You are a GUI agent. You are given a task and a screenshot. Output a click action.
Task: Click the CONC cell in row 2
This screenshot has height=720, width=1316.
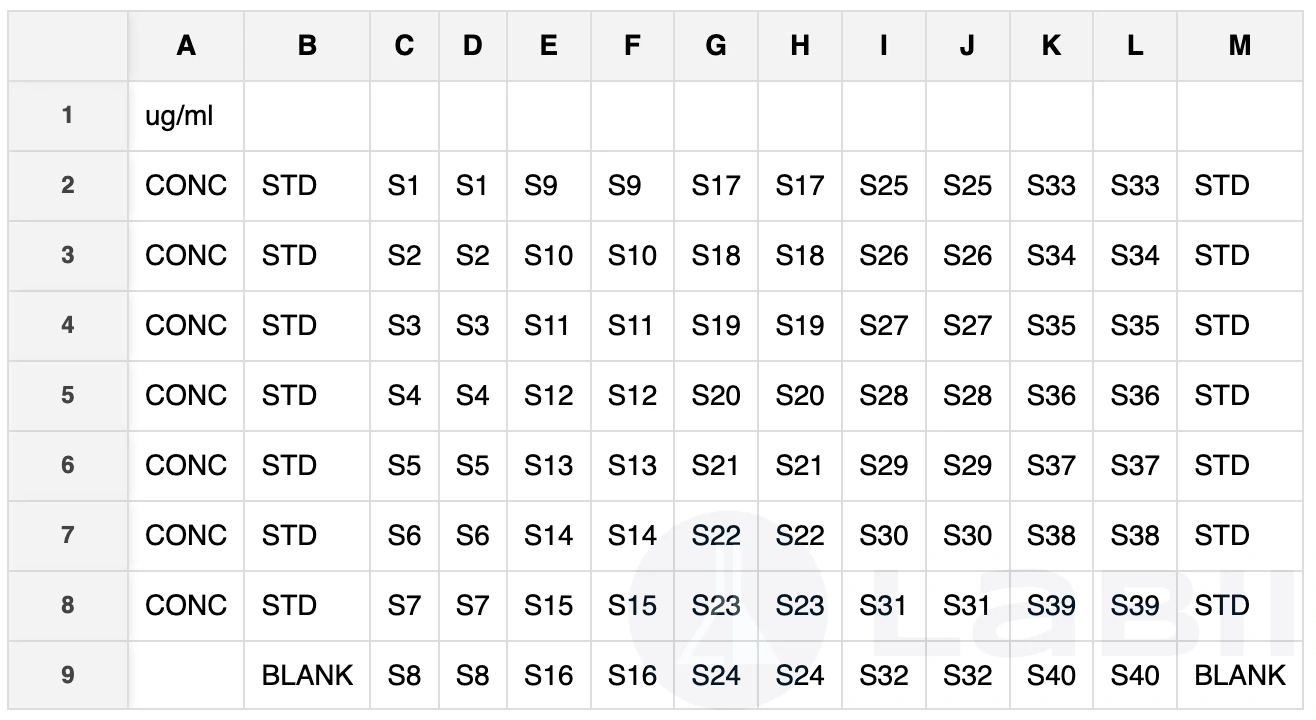[186, 186]
